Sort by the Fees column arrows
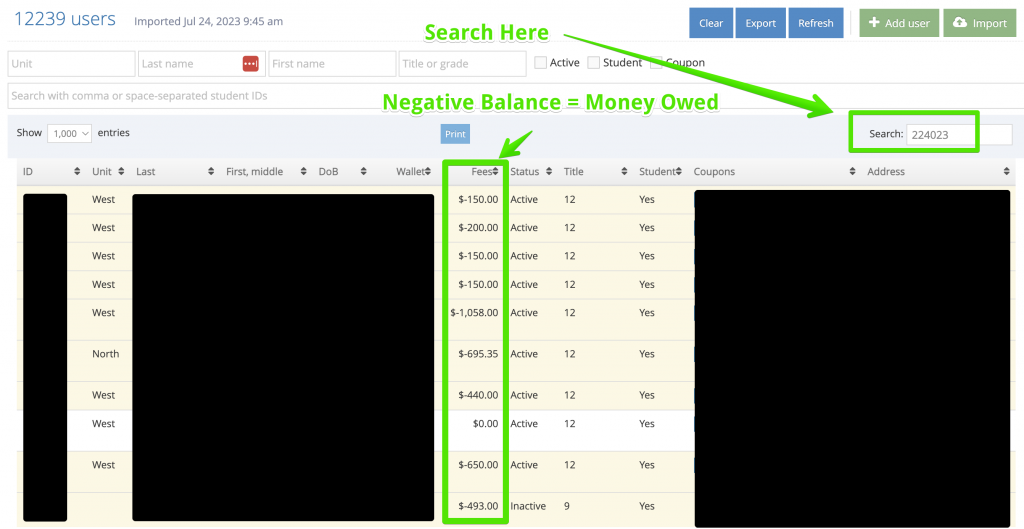The width and height of the screenshot is (1024, 529). pos(496,172)
